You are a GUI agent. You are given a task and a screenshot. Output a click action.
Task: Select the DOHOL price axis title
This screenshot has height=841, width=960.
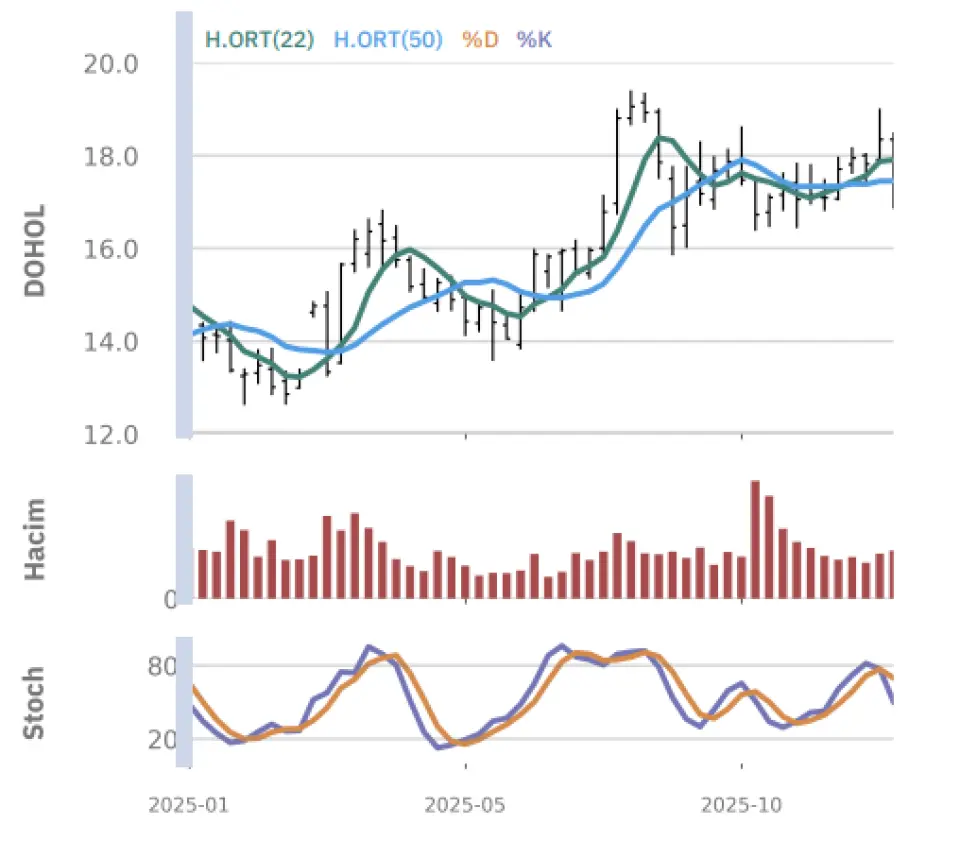pos(36,250)
